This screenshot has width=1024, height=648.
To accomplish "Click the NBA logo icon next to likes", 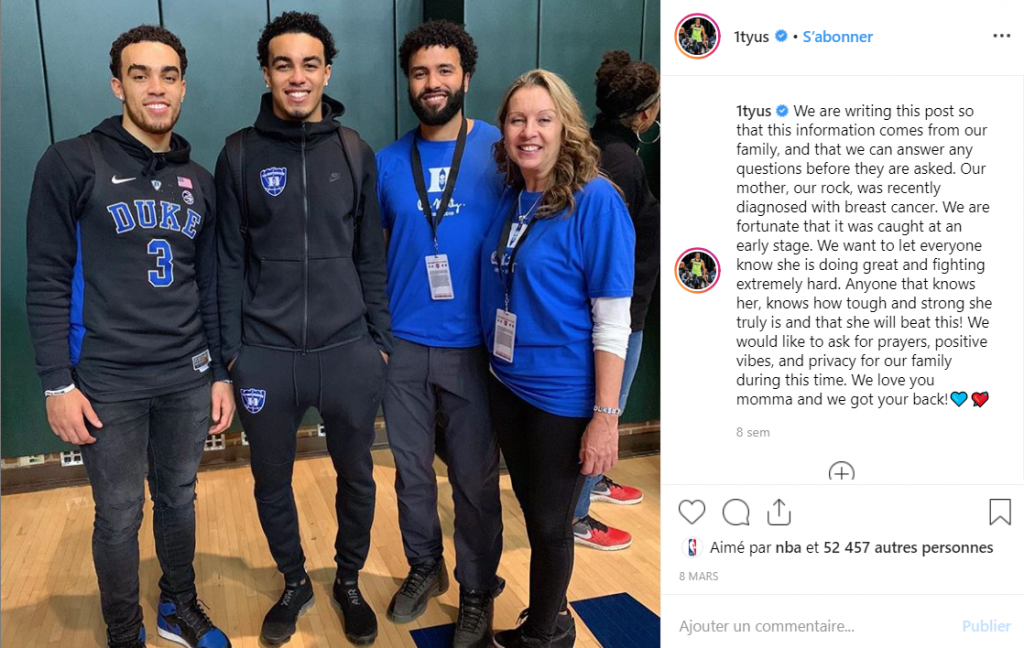I will 692,547.
